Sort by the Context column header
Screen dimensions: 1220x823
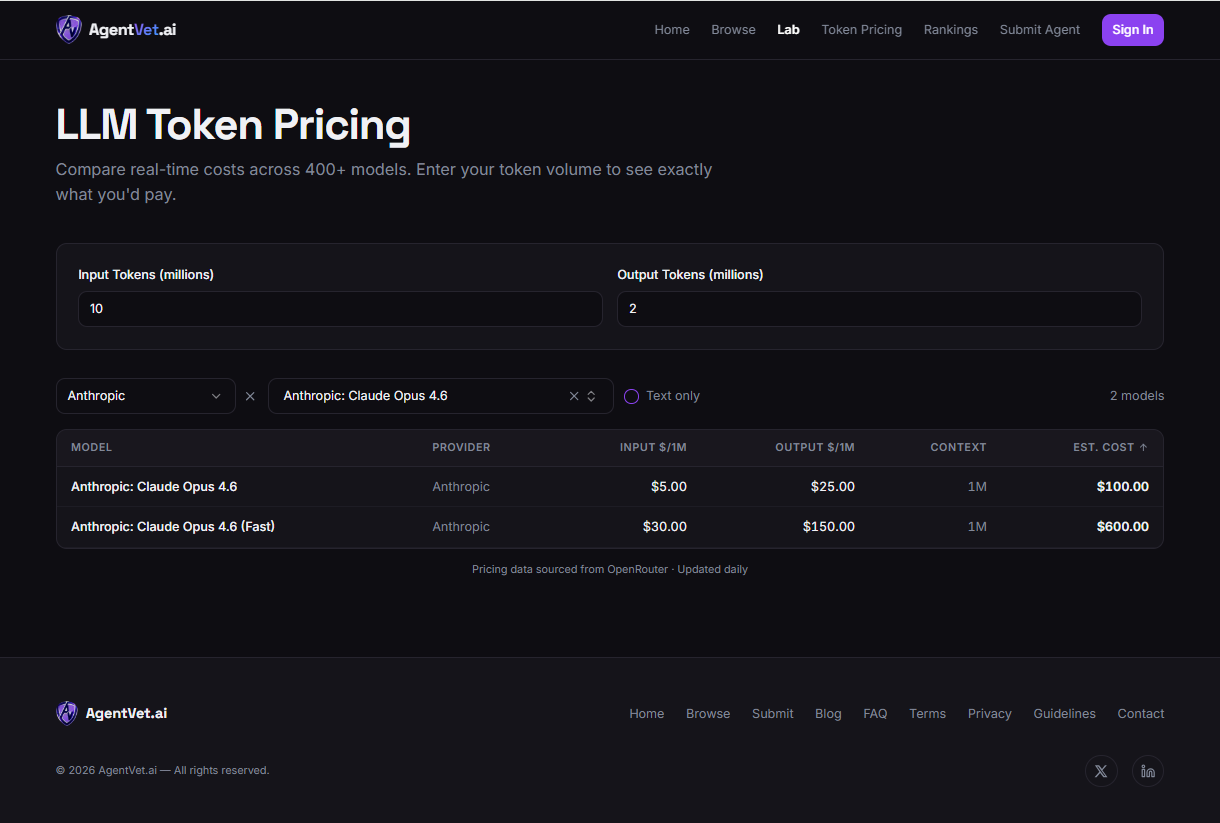pos(958,447)
